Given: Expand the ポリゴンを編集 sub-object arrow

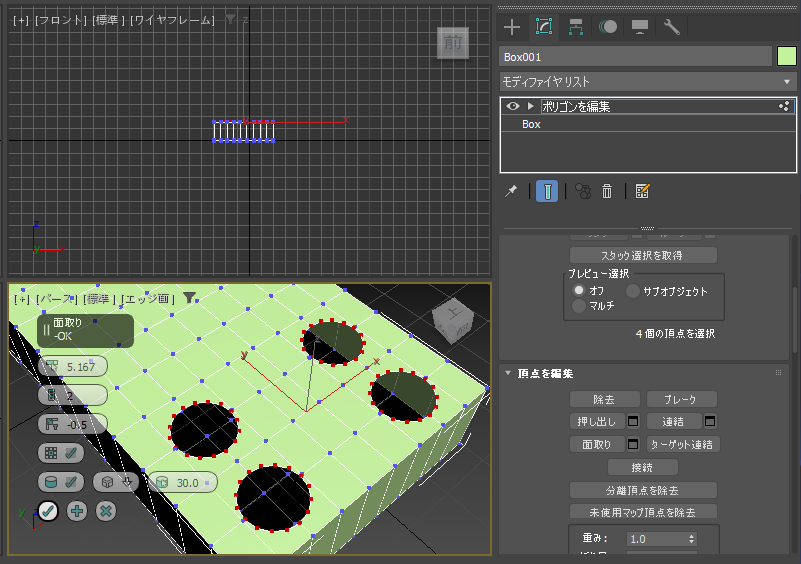Looking at the screenshot, I should (530, 106).
